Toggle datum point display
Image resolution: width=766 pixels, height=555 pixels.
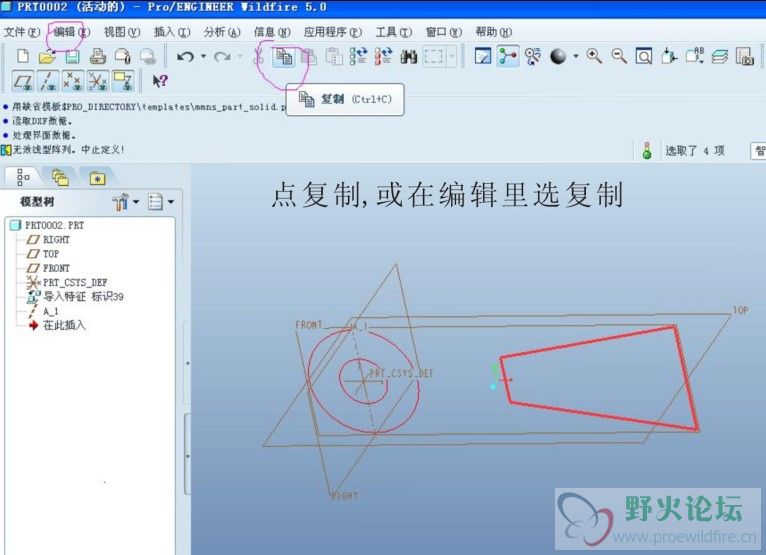click(73, 81)
